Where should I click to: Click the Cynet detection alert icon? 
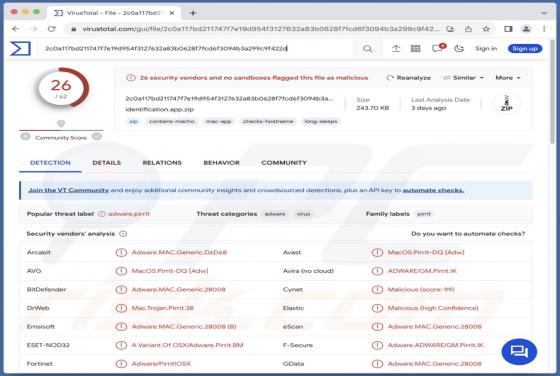[377, 290]
